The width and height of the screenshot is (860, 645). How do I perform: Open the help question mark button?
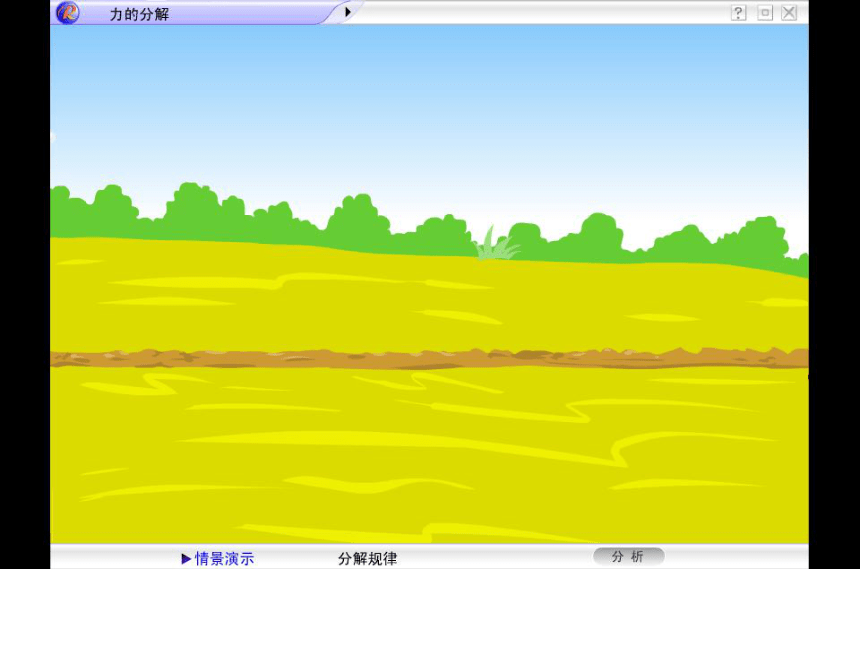pos(739,13)
